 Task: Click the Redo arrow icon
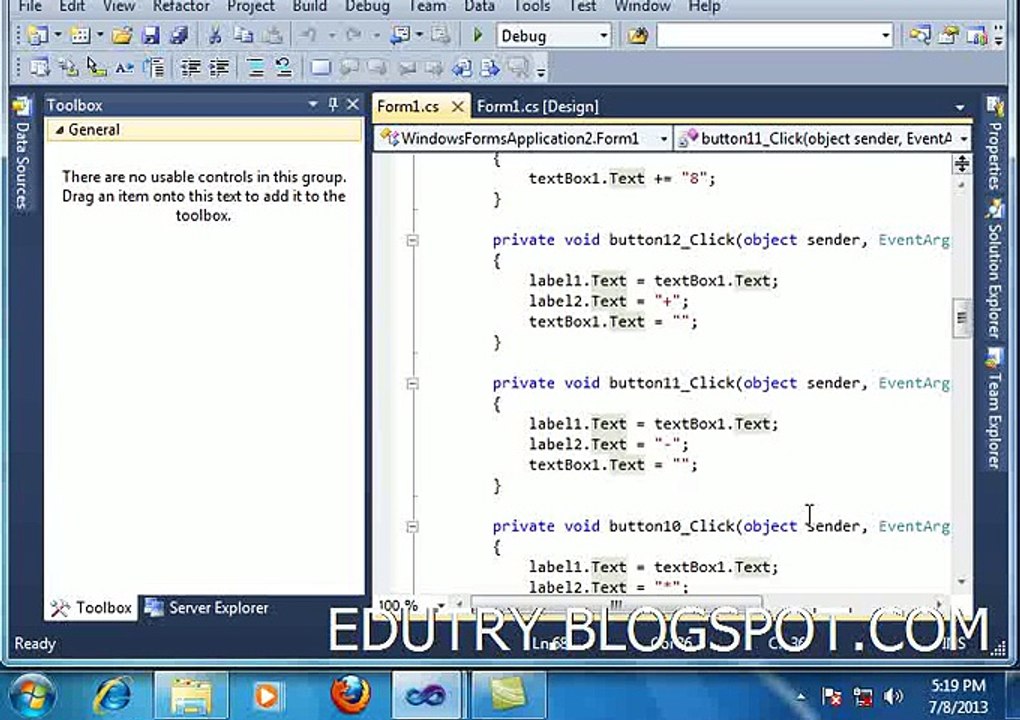pos(353,35)
